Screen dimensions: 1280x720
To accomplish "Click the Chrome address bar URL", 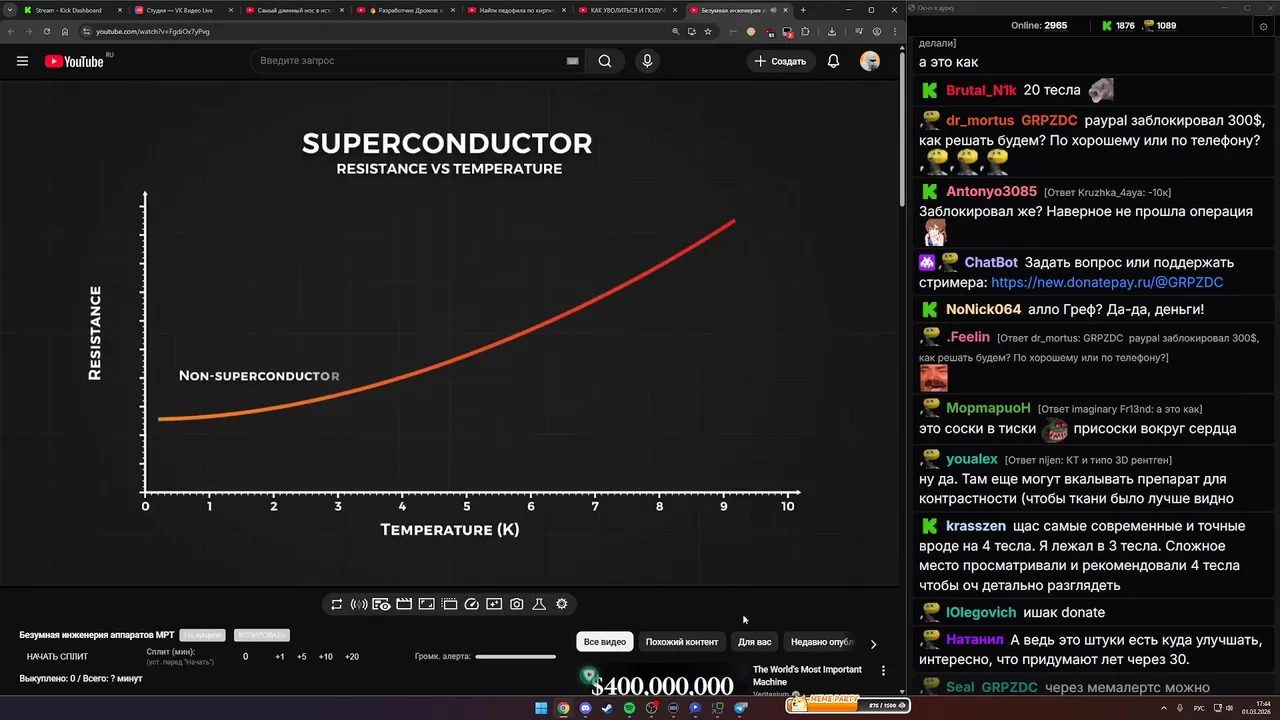I will click(153, 31).
